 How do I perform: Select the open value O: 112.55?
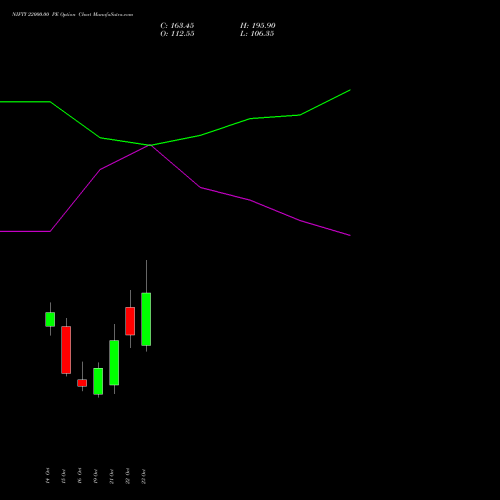coord(177,34)
